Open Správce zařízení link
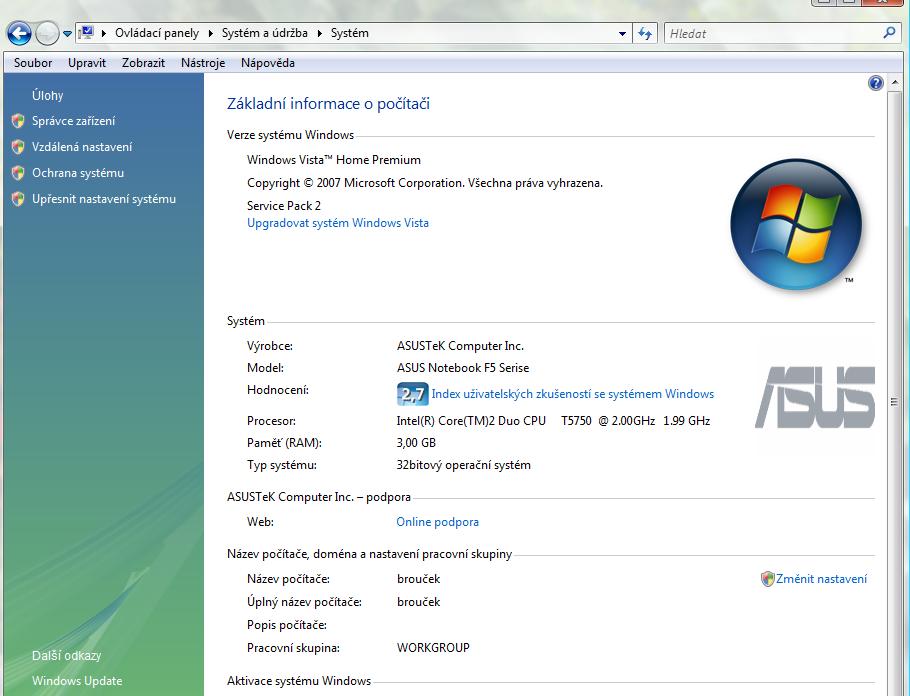 coord(74,121)
